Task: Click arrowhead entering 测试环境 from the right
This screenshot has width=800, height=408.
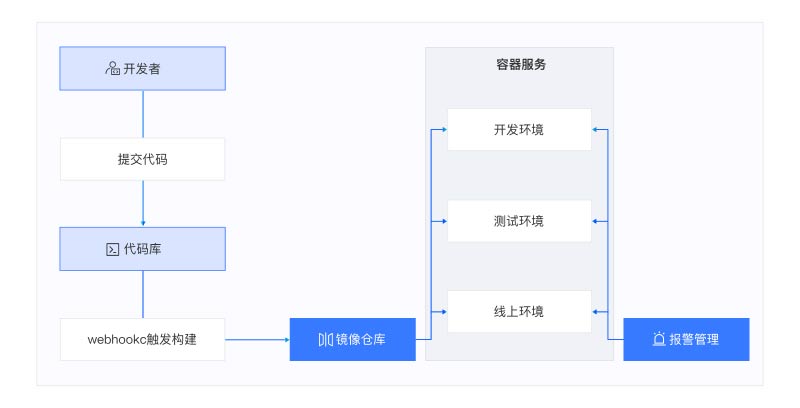Action: click(596, 220)
